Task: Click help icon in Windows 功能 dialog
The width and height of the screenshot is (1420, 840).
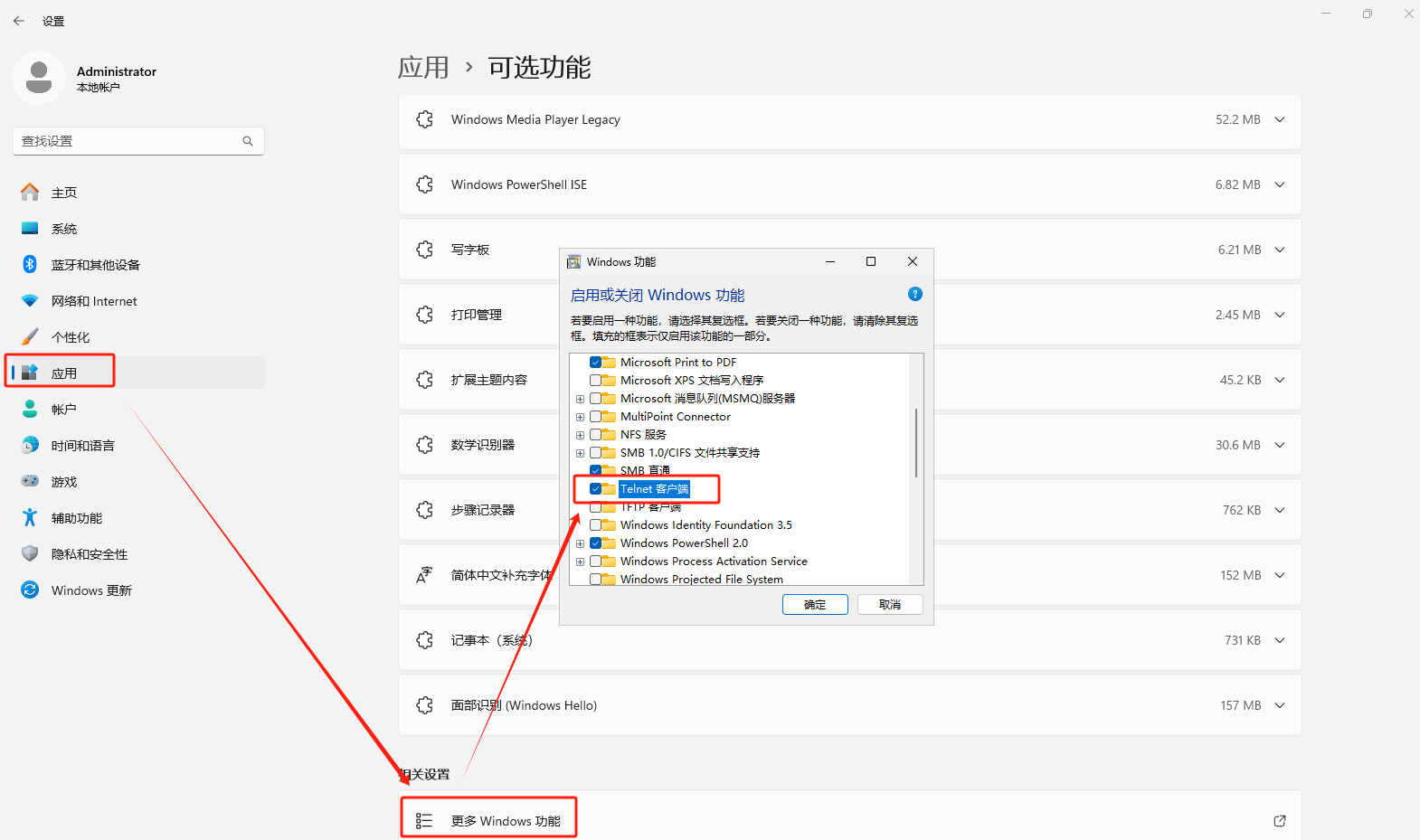Action: pos(915,294)
